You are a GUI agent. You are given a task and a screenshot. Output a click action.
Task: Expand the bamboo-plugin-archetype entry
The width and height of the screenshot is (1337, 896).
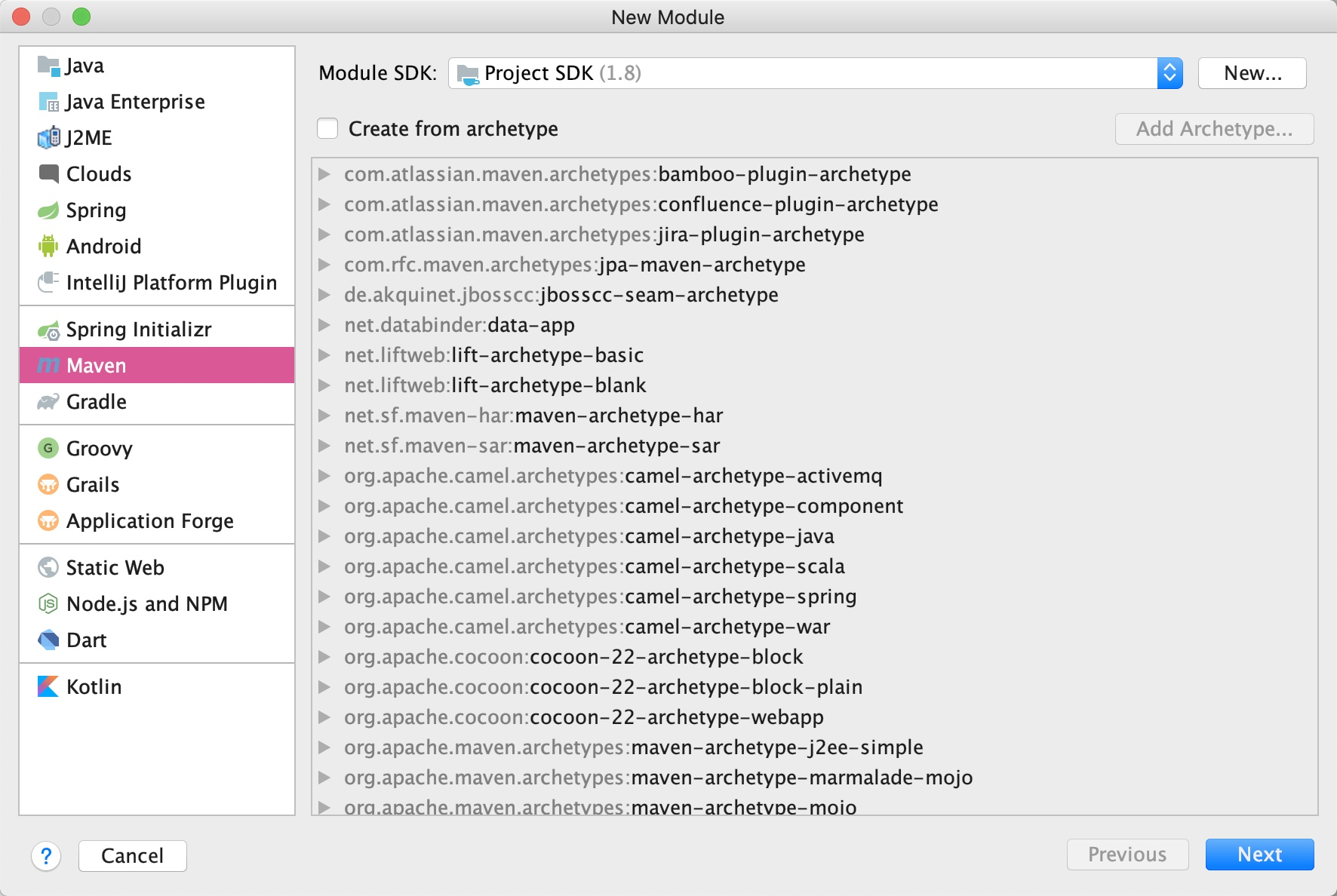324,174
